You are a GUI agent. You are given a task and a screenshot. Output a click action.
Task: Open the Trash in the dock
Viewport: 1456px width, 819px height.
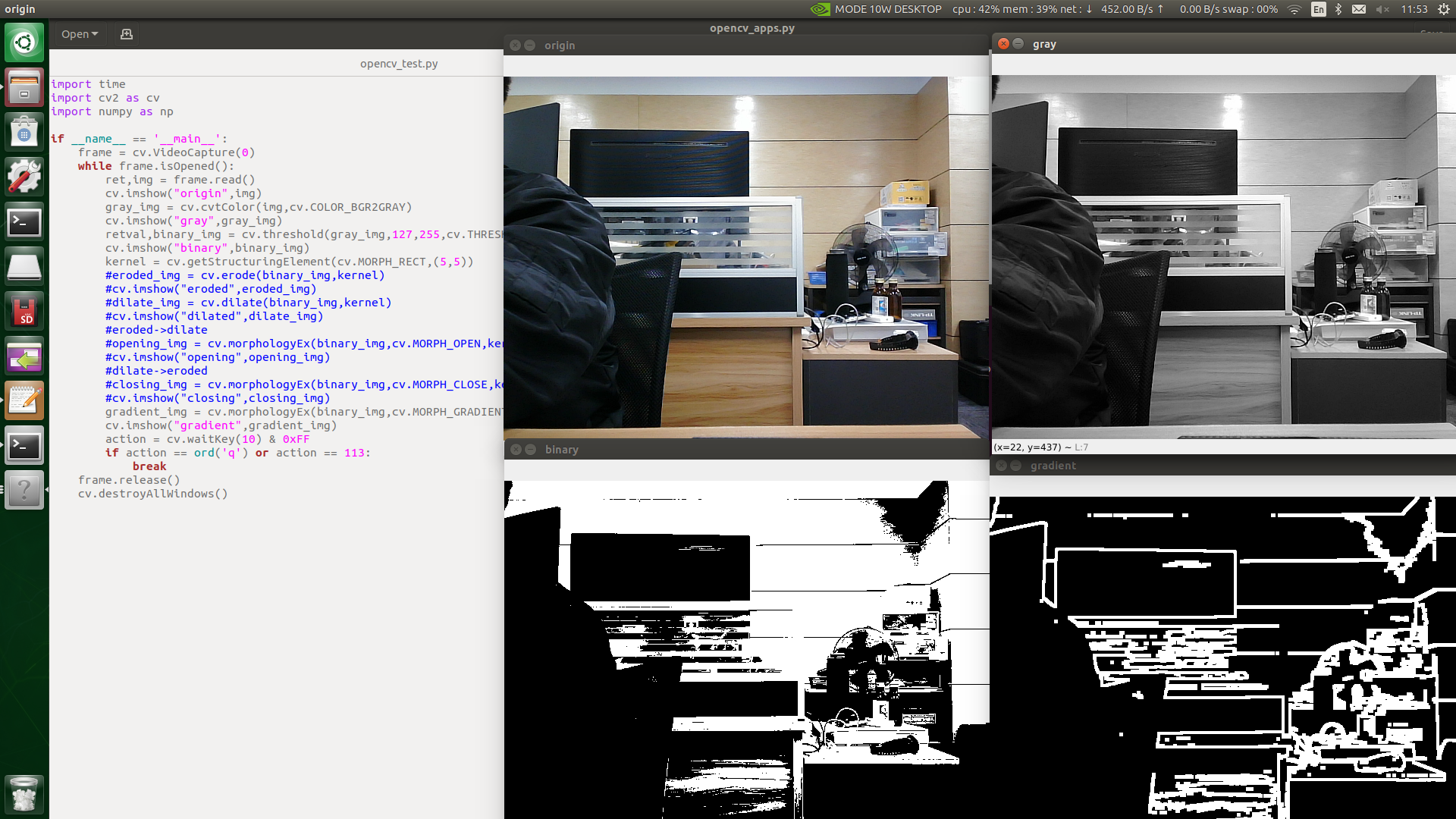point(24,794)
